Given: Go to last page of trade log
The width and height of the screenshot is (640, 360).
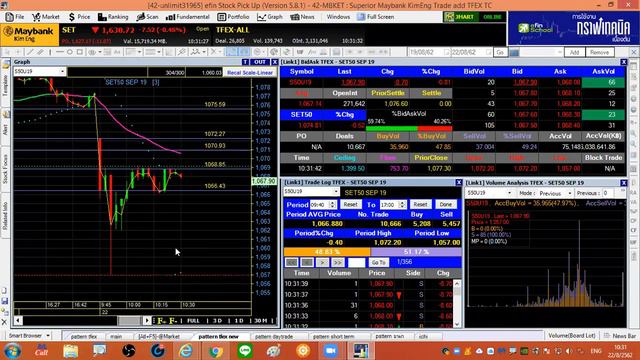Looking at the screenshot, I should pos(338,262).
